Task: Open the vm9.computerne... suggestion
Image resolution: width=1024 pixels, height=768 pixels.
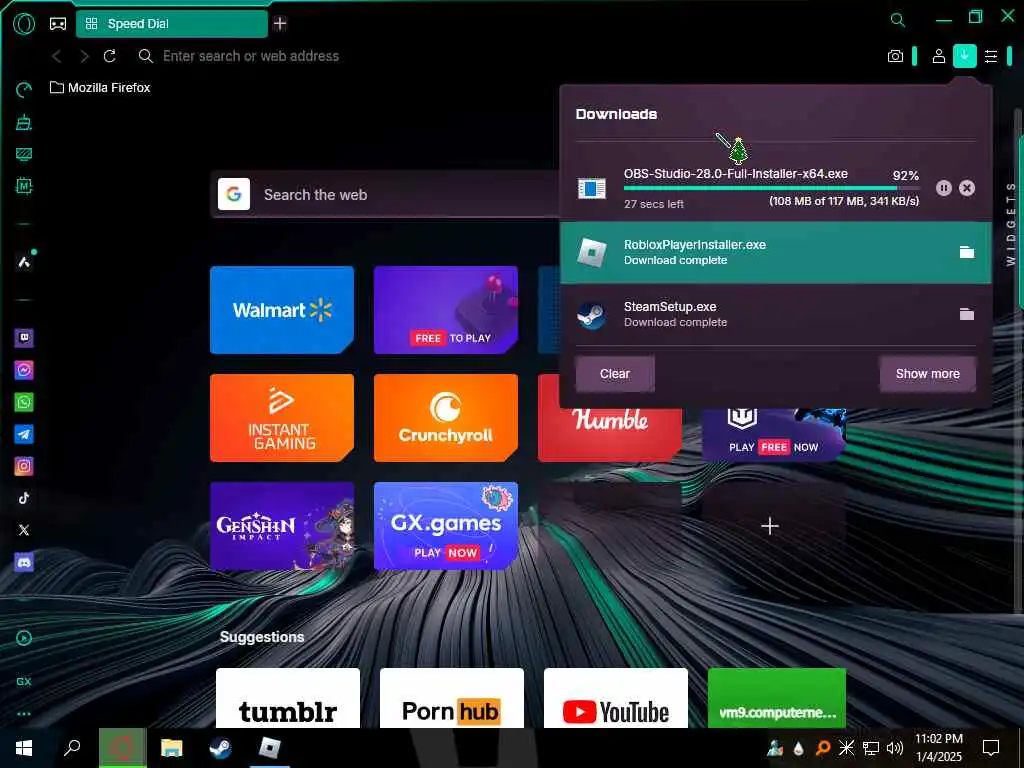Action: [777, 698]
